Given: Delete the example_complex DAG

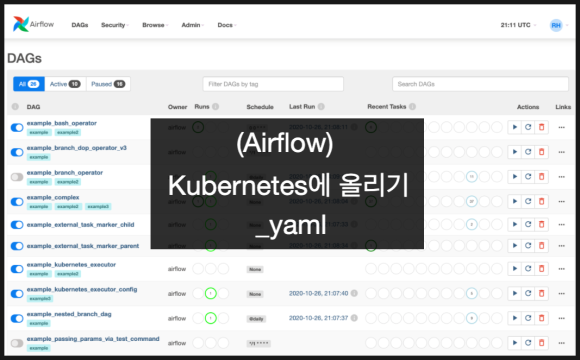Looking at the screenshot, I should [542, 202].
